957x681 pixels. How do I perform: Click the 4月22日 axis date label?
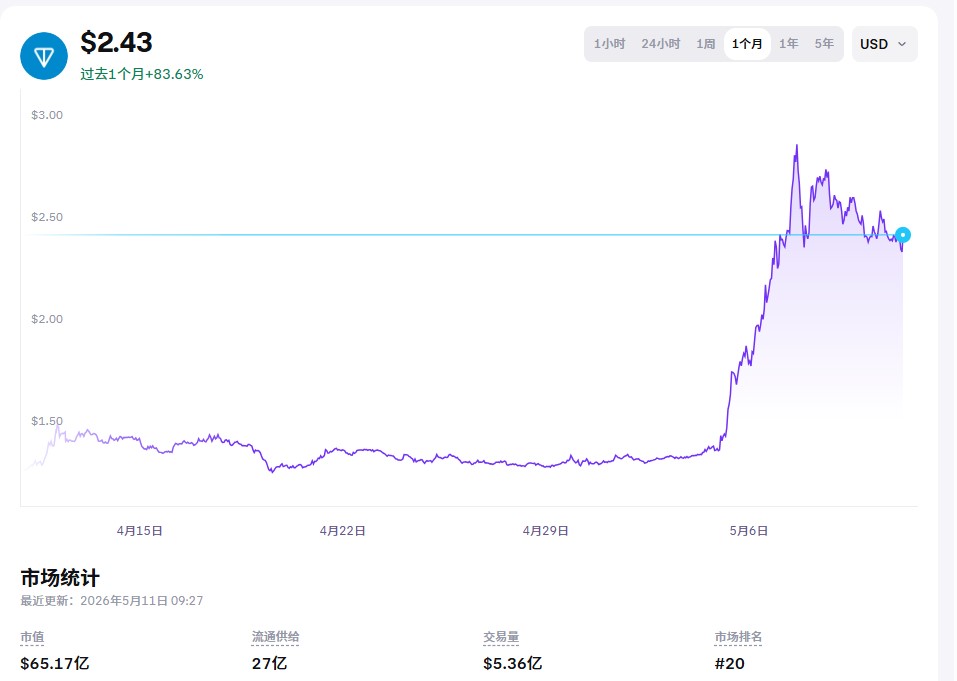click(x=342, y=531)
